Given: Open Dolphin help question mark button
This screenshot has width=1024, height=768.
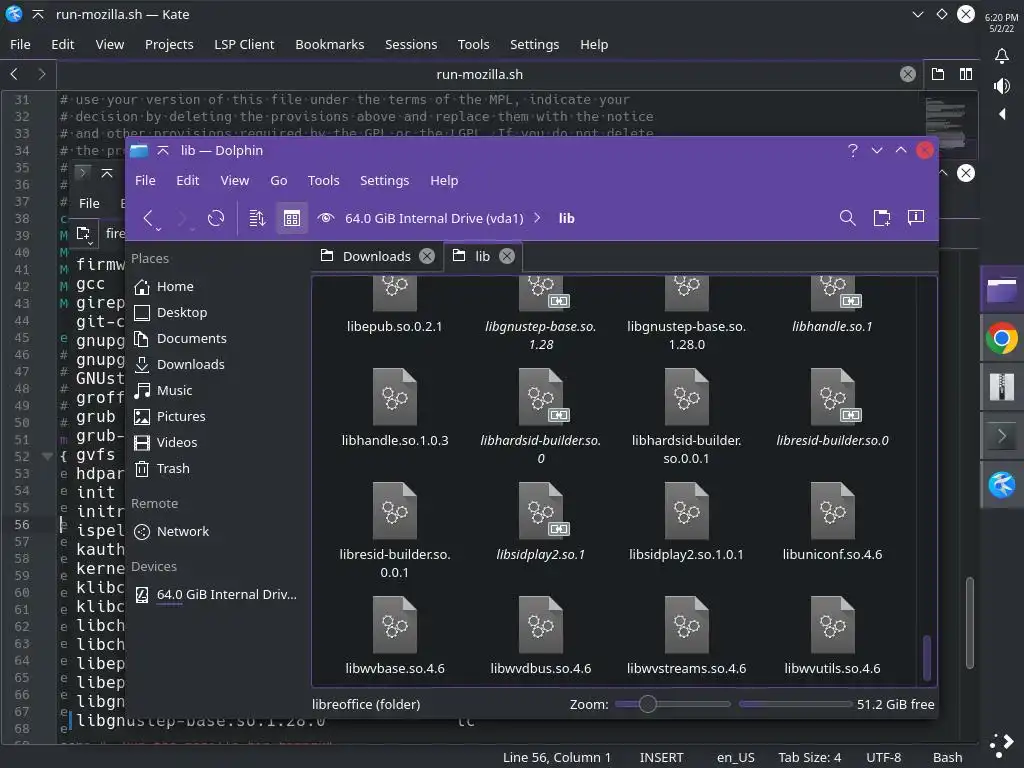Looking at the screenshot, I should [852, 150].
